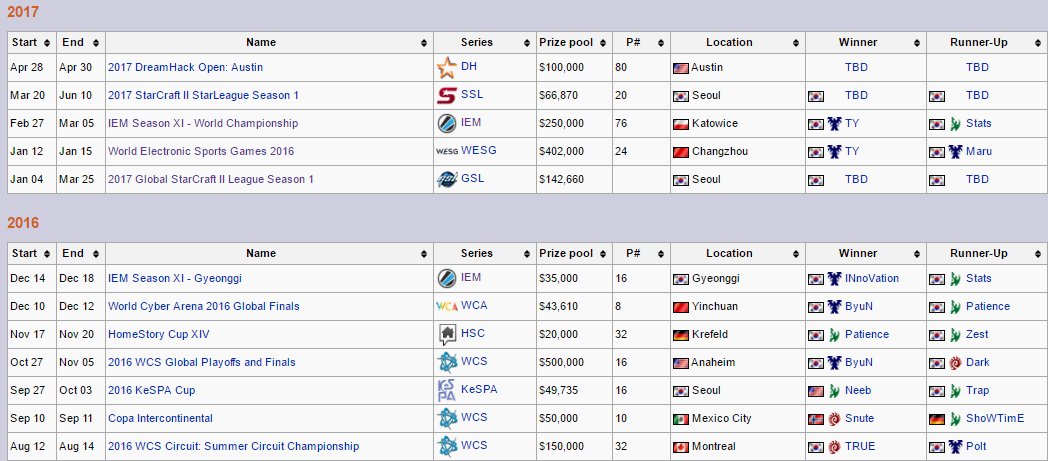1048x461 pixels.
Task: Open 2016 WCS Circuit: Summer Circuit Championship
Action: 233,446
